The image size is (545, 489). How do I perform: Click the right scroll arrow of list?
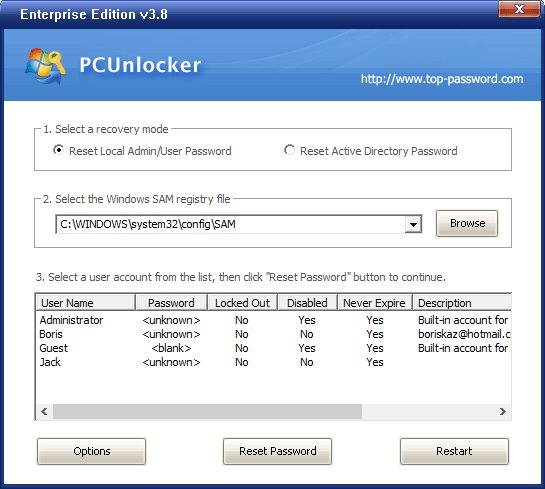(503, 411)
